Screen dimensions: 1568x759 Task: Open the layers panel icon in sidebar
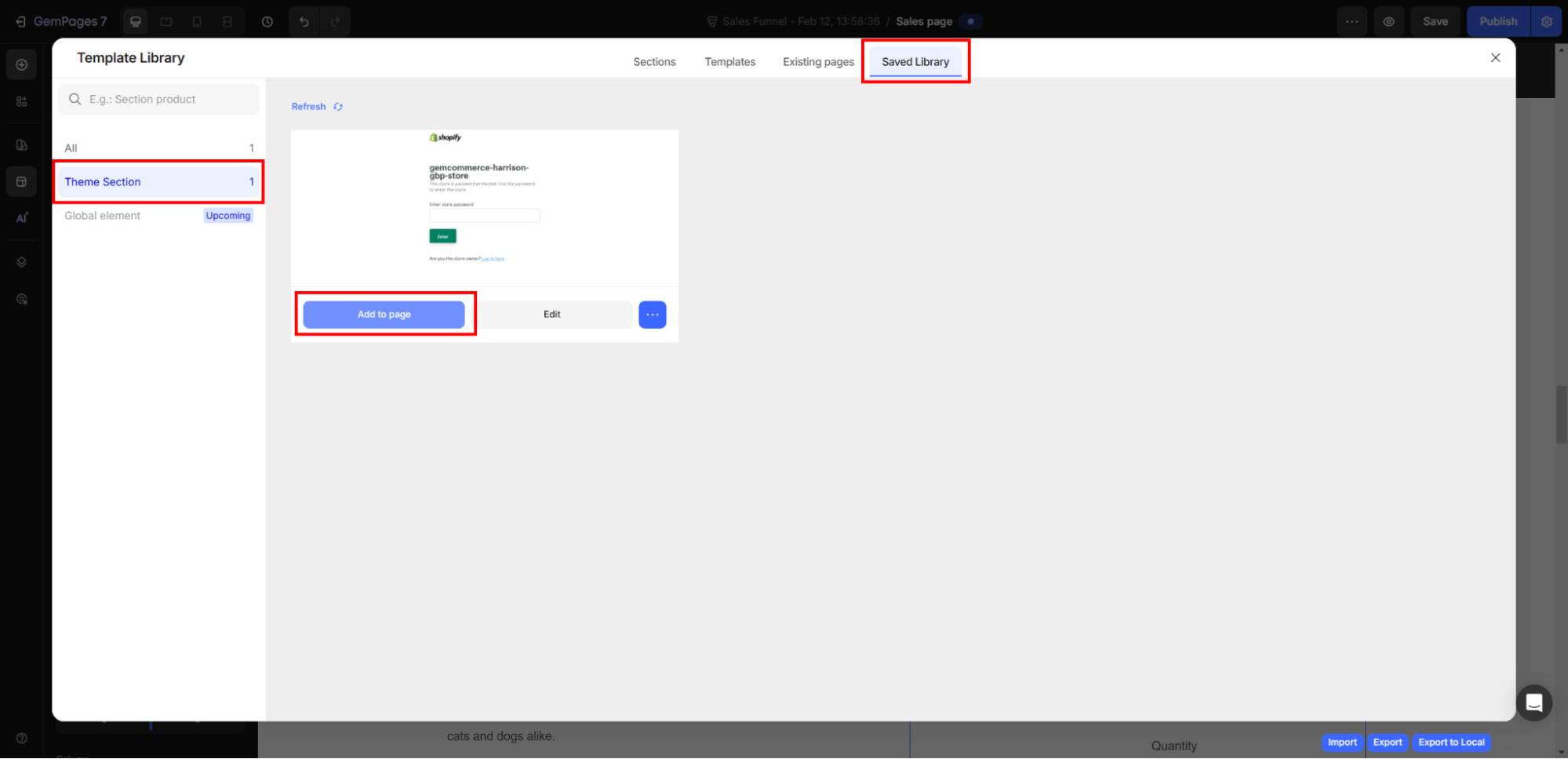click(21, 261)
